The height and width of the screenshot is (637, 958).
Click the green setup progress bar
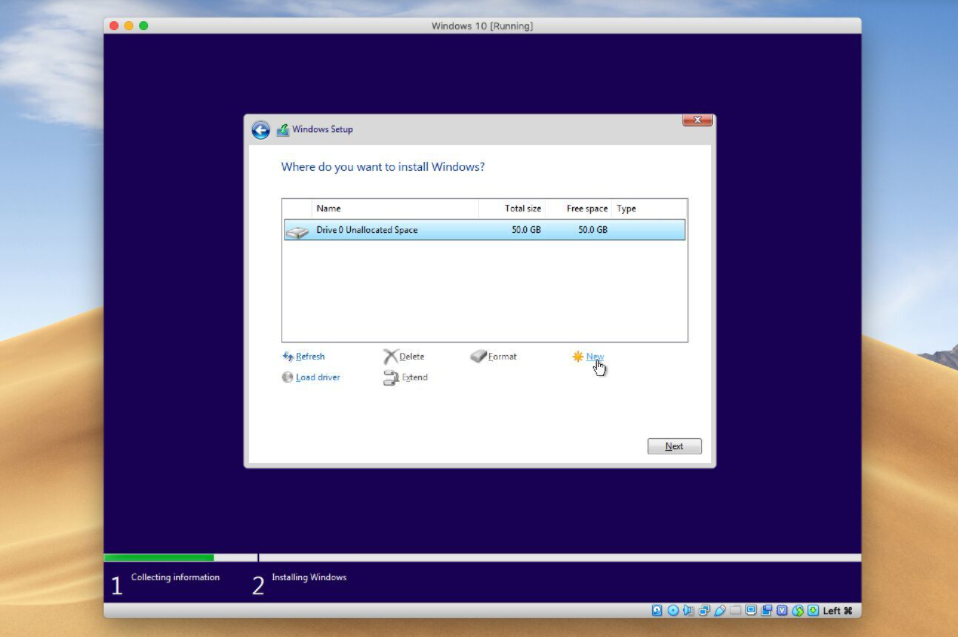point(159,558)
